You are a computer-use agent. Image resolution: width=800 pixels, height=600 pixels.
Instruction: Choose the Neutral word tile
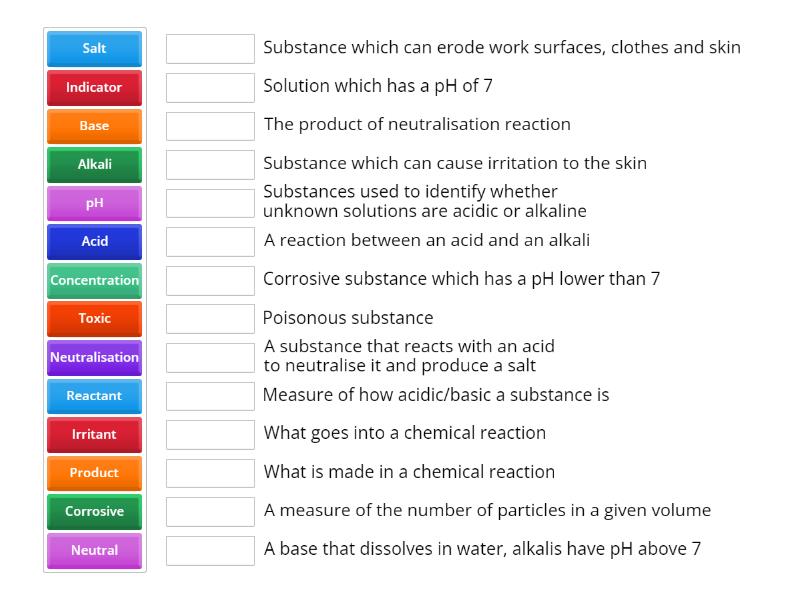[x=94, y=550]
